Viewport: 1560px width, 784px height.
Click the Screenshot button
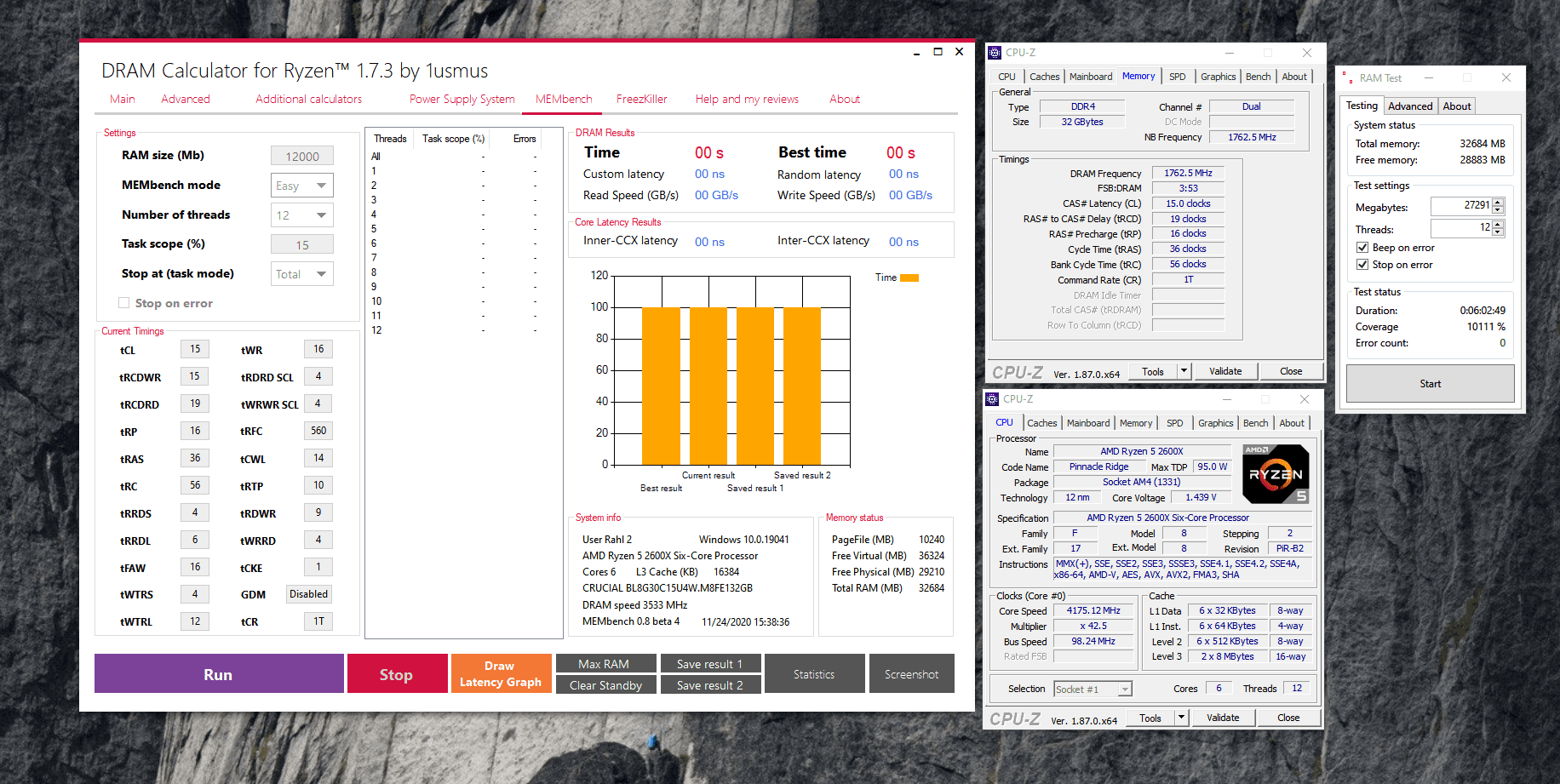click(x=911, y=674)
